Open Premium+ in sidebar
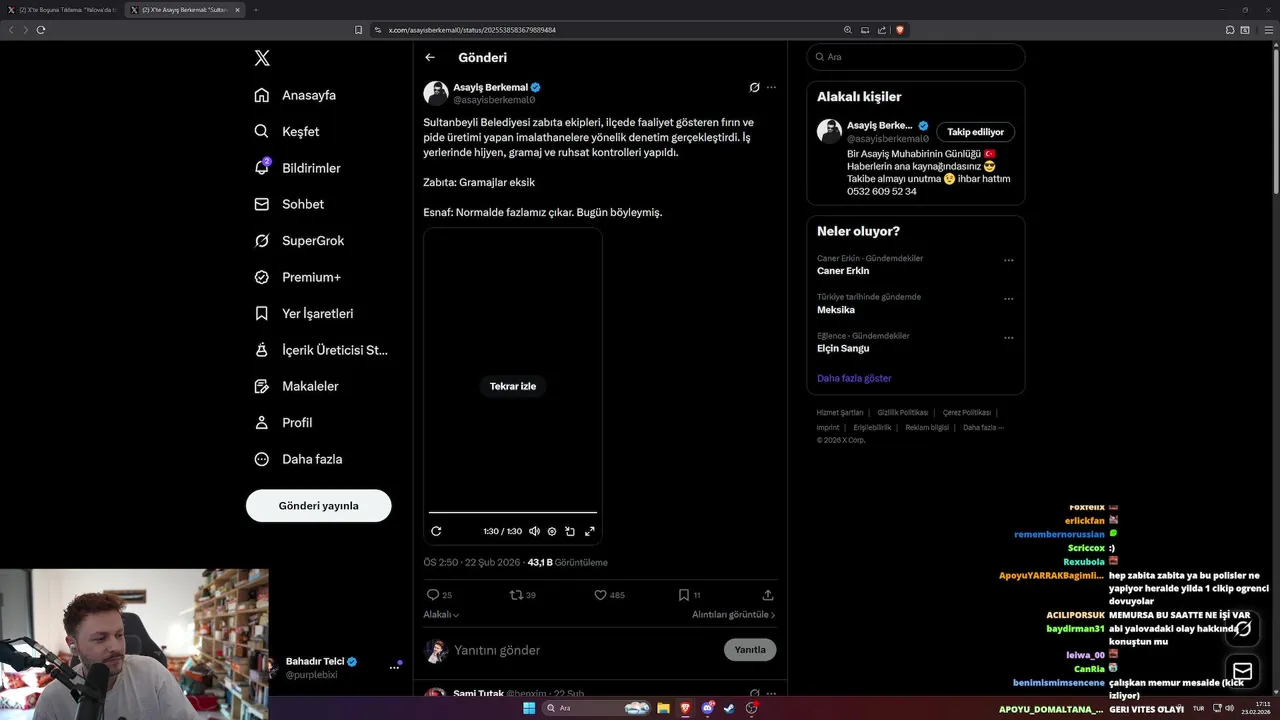The image size is (1280, 720). pos(298,277)
